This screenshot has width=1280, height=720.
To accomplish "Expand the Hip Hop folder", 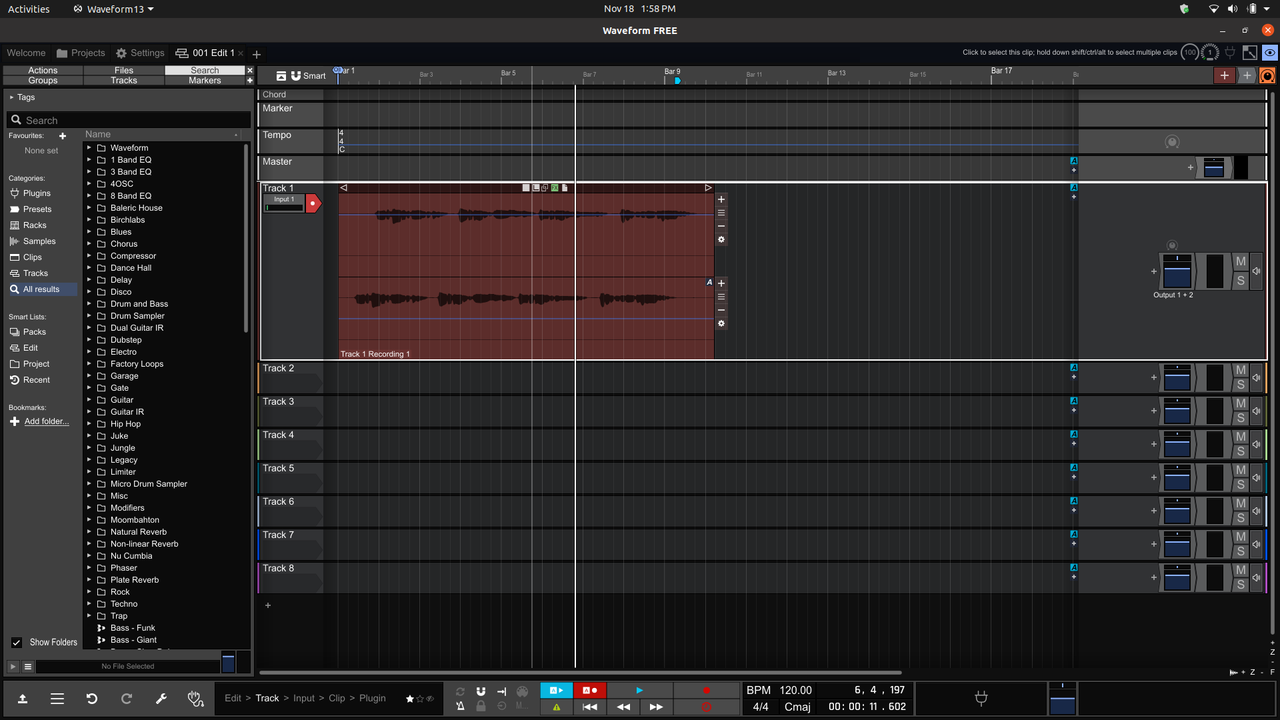I will (x=88, y=424).
